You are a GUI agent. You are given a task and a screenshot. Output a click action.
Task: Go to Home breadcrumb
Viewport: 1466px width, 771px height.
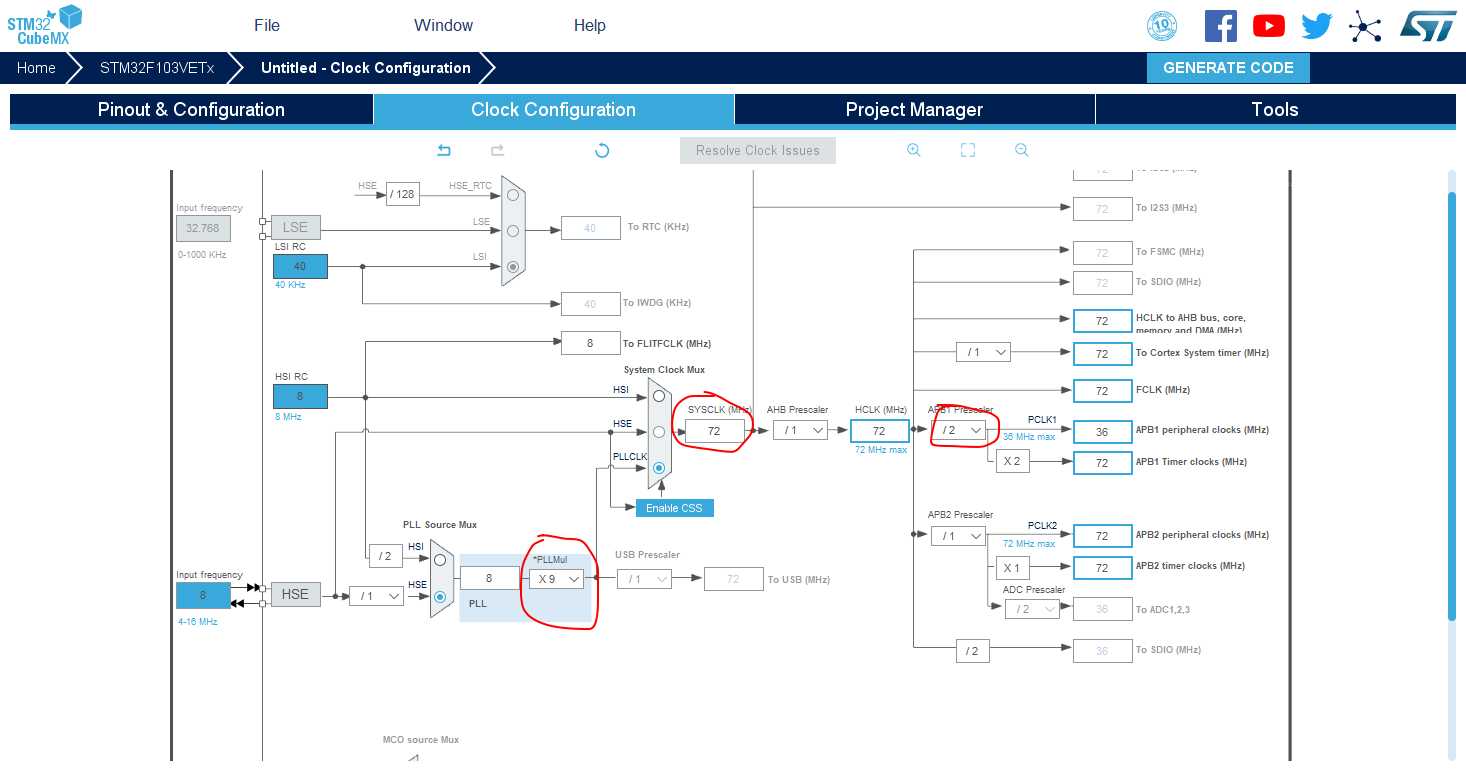[x=36, y=68]
